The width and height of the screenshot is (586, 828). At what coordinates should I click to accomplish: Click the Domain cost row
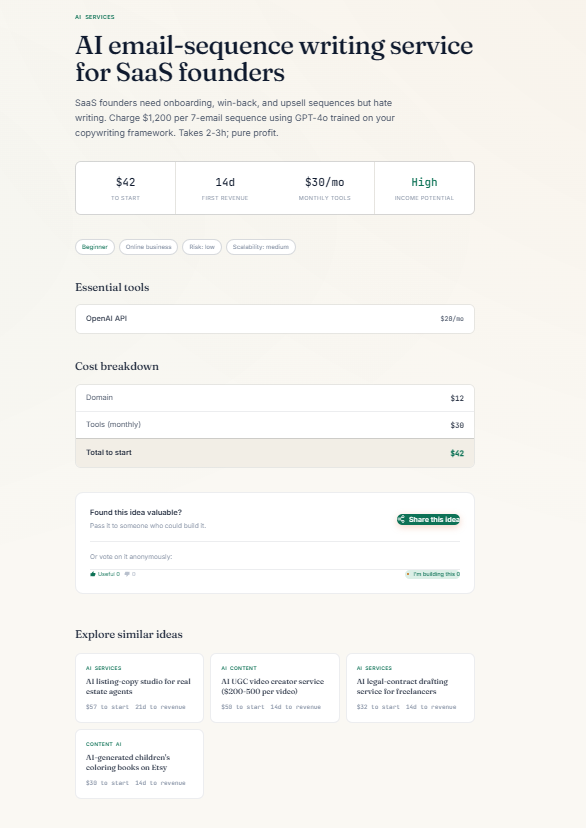point(275,398)
